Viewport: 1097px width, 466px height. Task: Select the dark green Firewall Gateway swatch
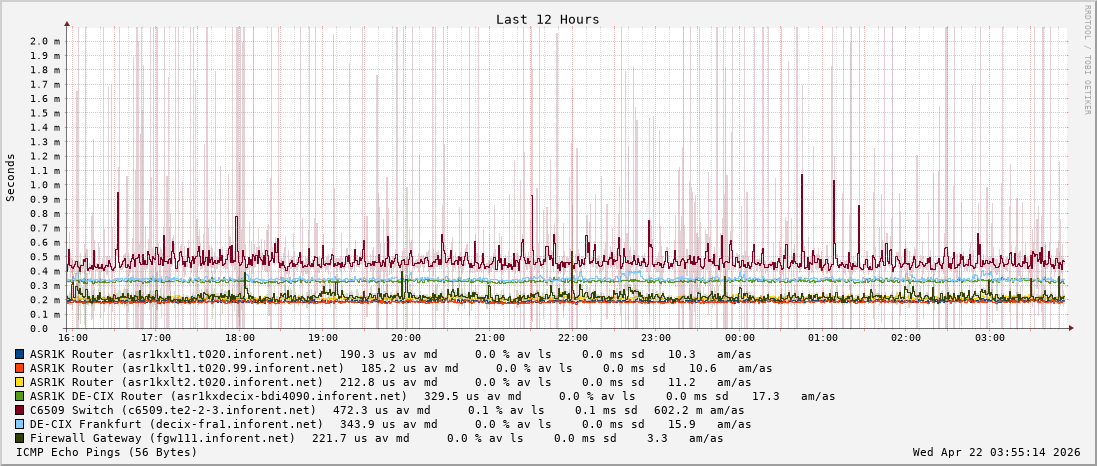[20, 438]
